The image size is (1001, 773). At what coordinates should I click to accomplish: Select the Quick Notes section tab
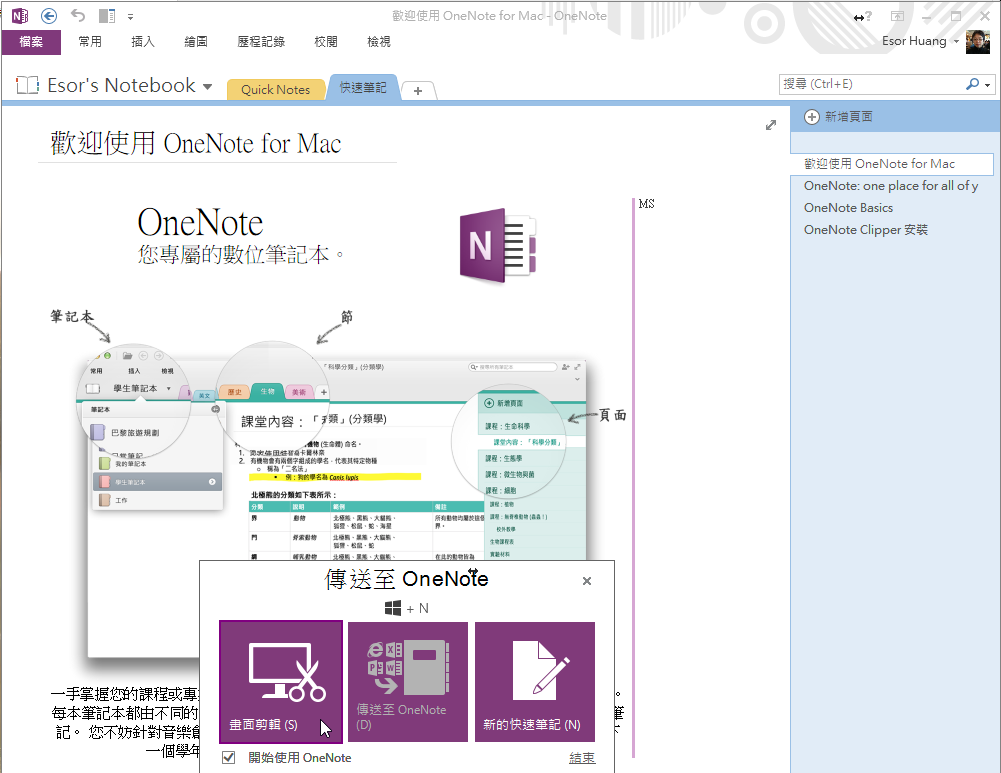pos(275,89)
